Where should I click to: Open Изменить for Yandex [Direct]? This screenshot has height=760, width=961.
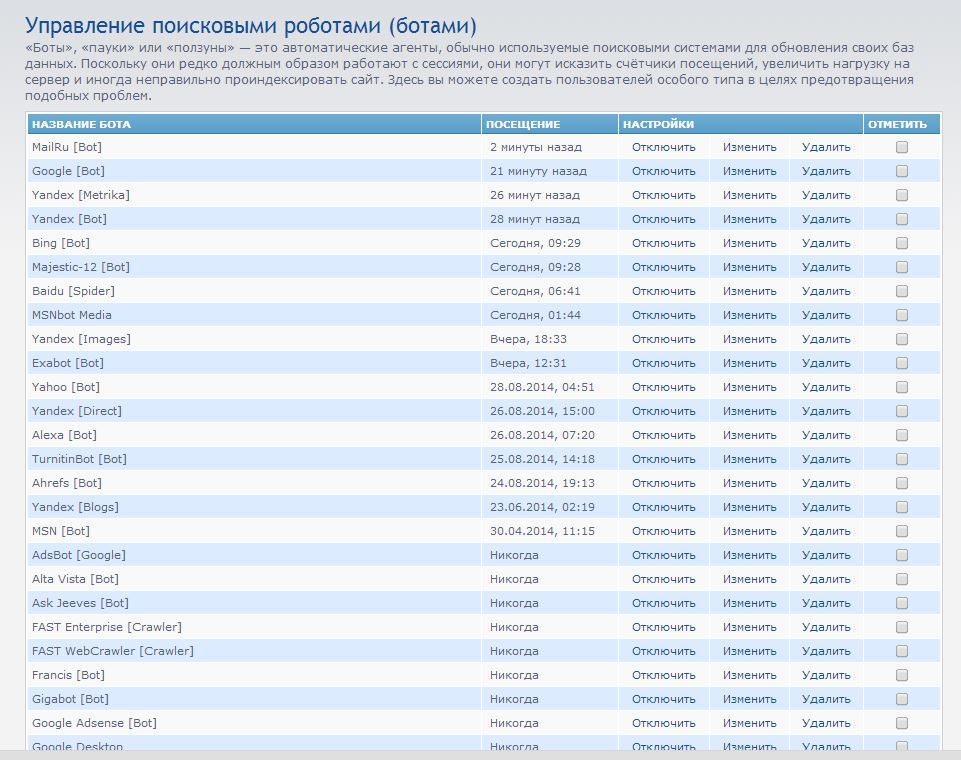[x=749, y=411]
